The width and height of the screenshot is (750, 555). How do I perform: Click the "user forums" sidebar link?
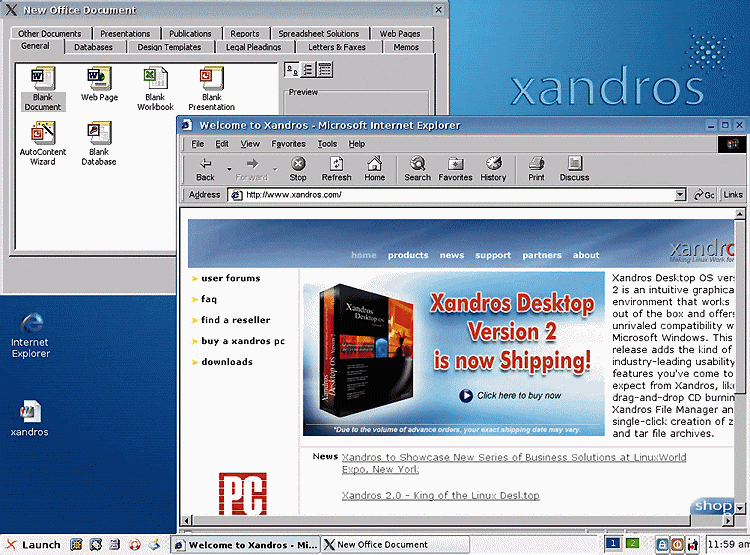[230, 278]
